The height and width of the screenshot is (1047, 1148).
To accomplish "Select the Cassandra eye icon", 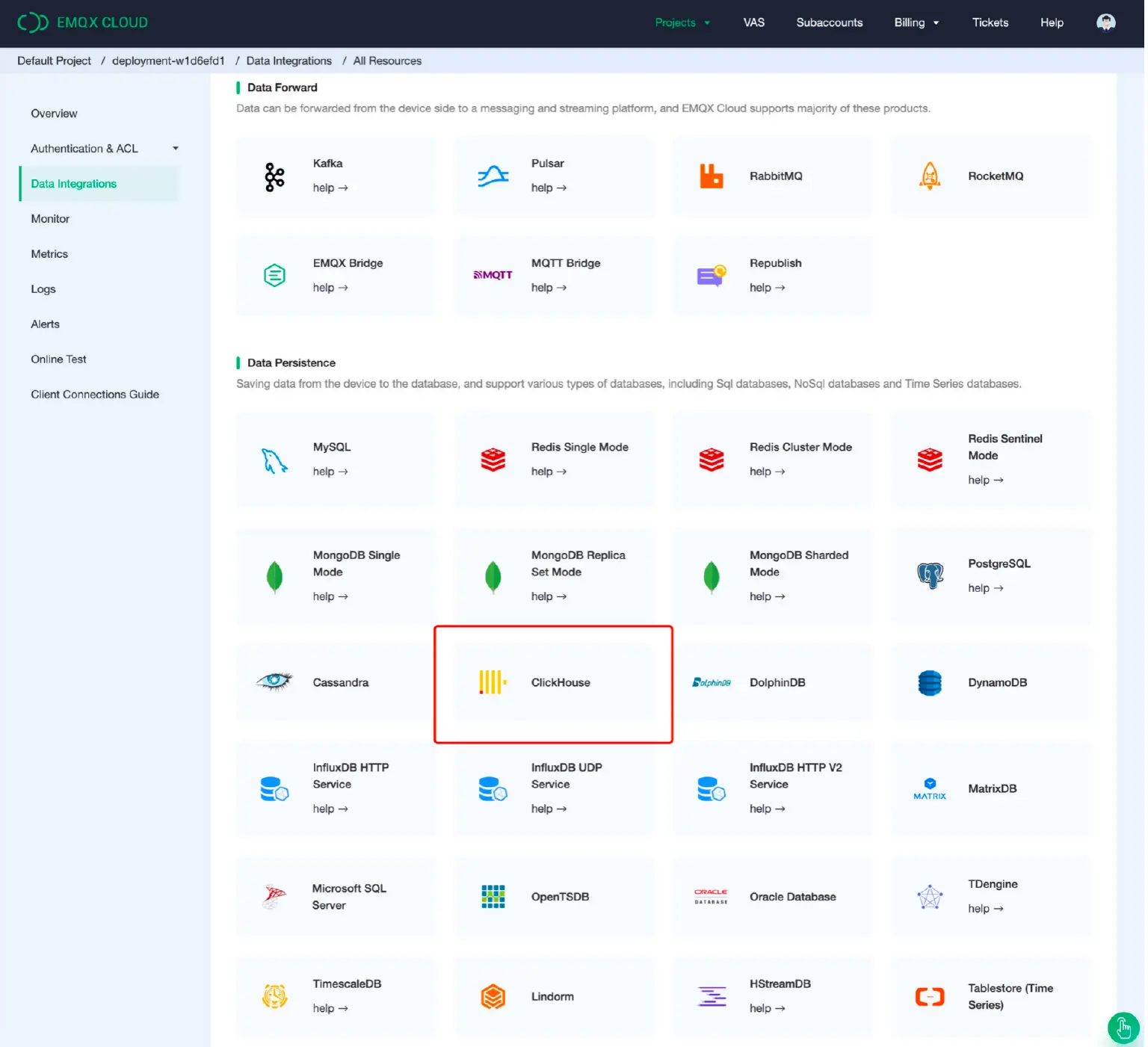I will tap(274, 682).
